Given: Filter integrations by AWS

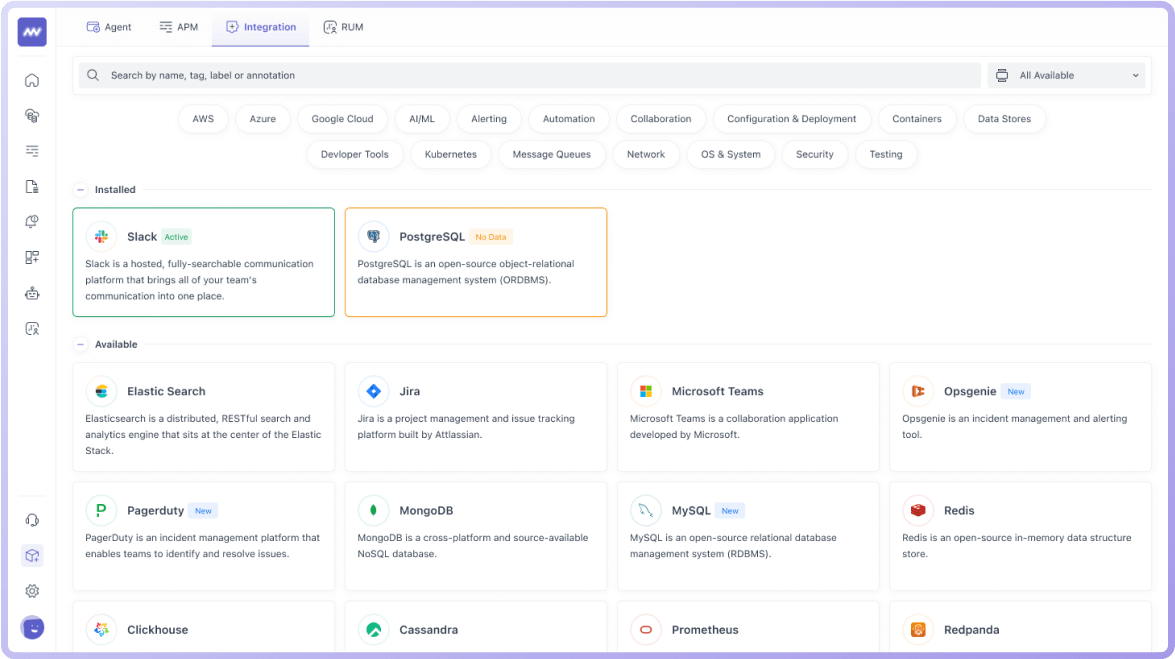Looking at the screenshot, I should coord(203,119).
